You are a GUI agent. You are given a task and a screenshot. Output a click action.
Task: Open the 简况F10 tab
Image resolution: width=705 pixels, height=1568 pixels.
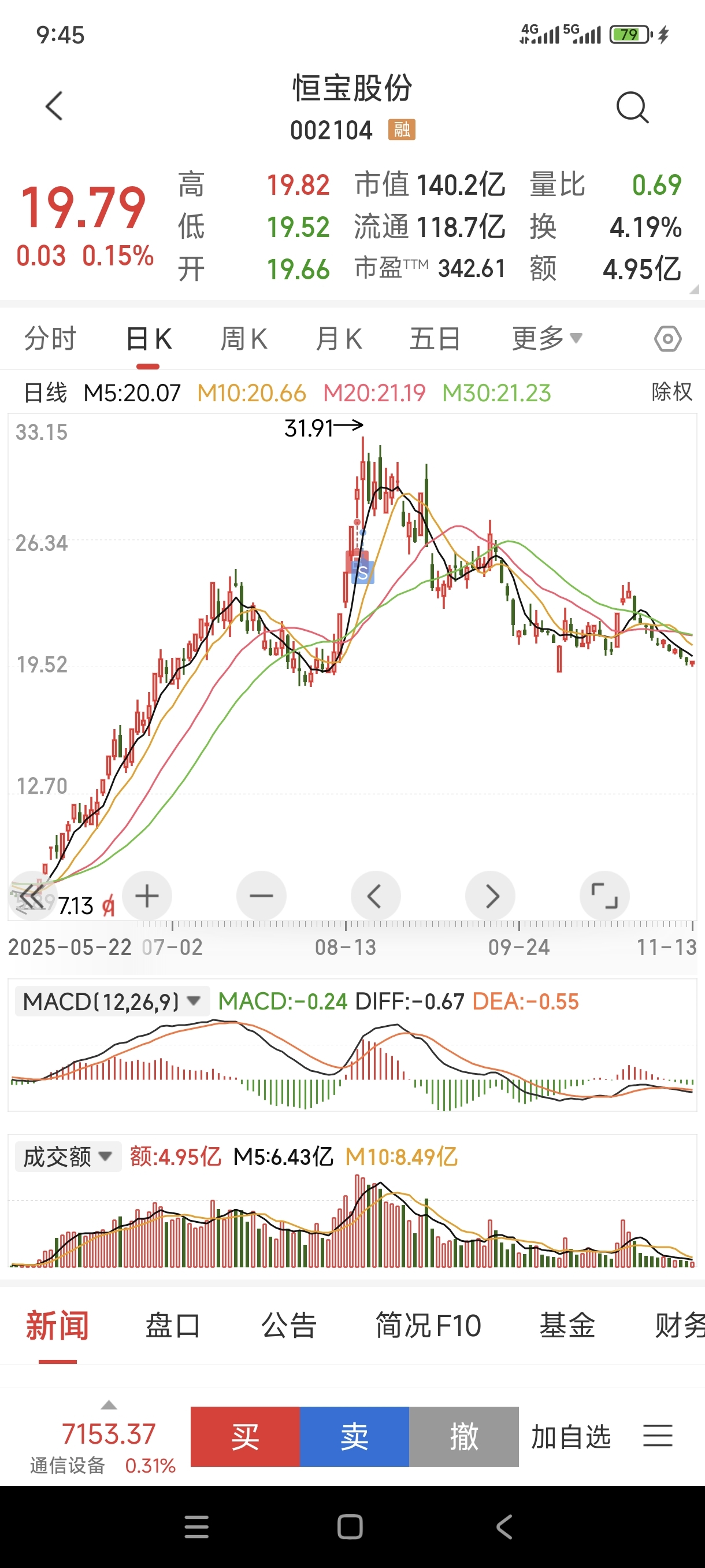428,1325
